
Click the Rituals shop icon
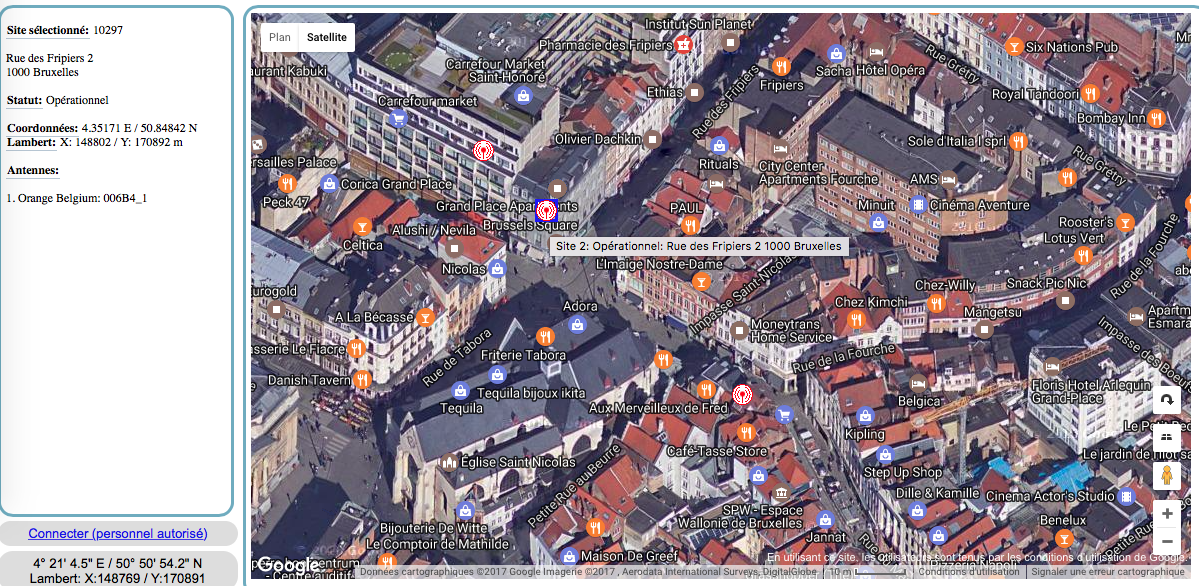(x=718, y=145)
